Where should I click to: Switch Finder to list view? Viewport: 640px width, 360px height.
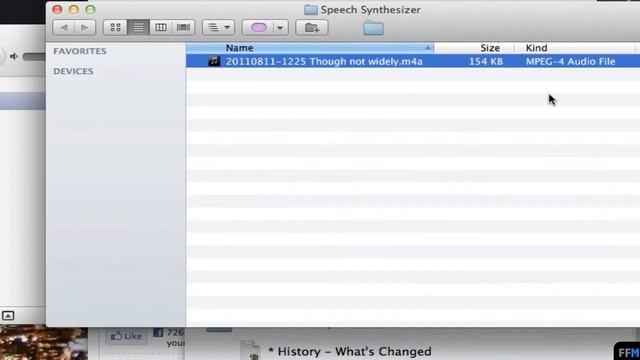coord(138,27)
